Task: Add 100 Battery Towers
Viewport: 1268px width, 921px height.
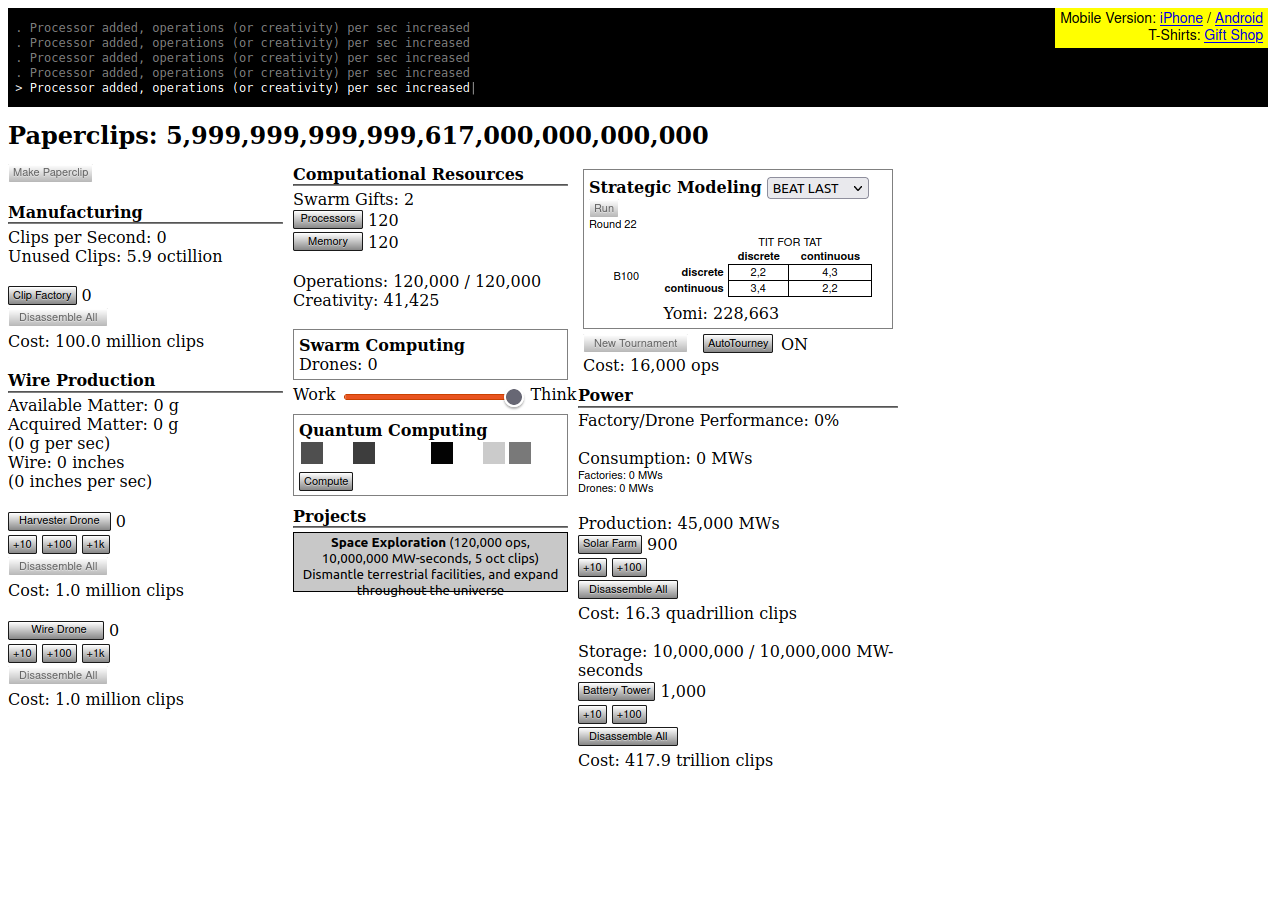Action: (x=629, y=715)
